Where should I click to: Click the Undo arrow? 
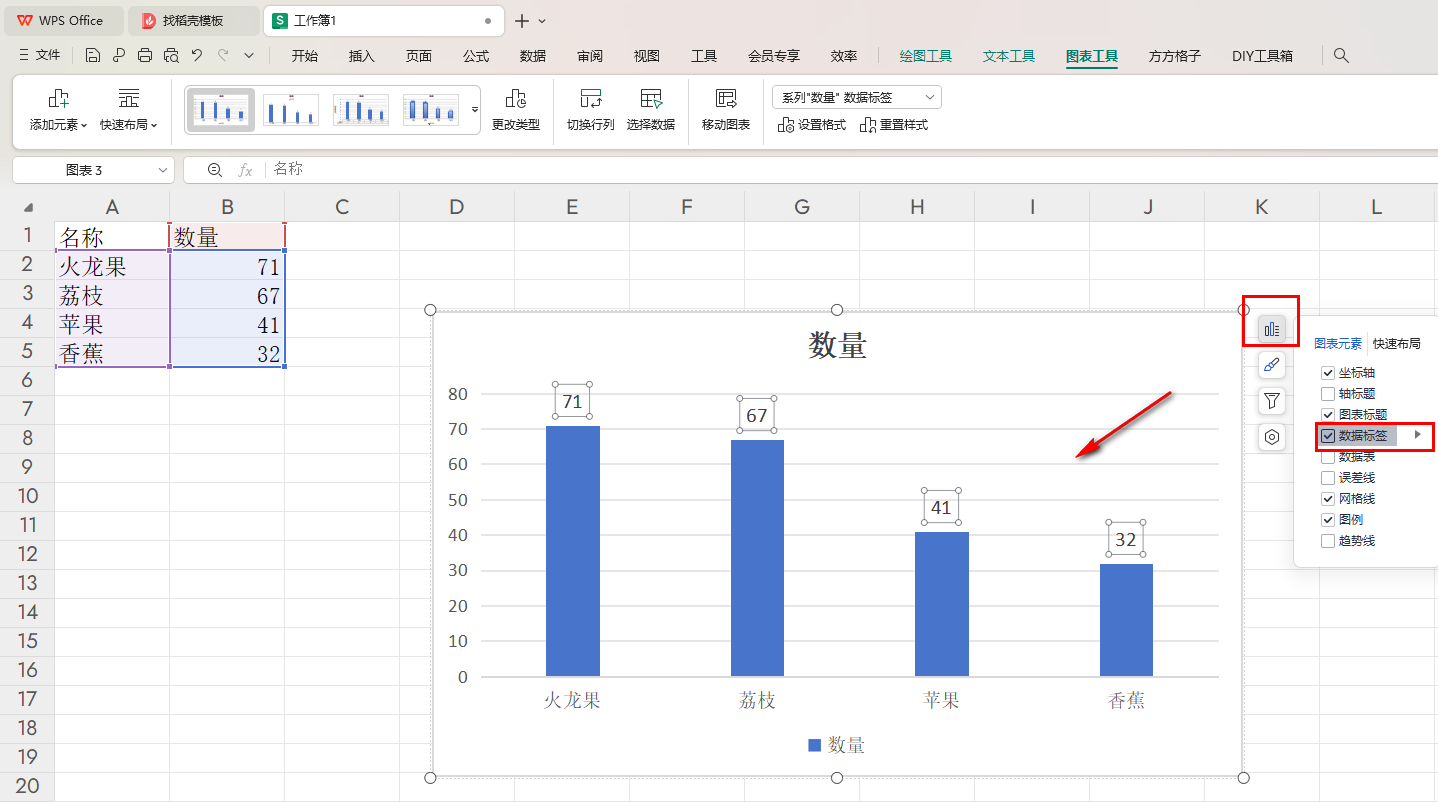pyautogui.click(x=197, y=56)
